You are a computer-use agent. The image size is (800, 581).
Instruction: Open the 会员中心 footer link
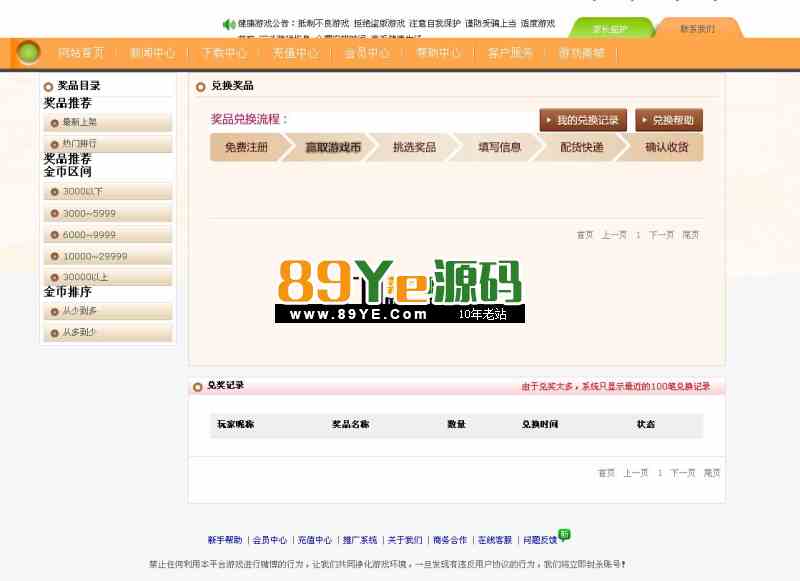coord(270,540)
